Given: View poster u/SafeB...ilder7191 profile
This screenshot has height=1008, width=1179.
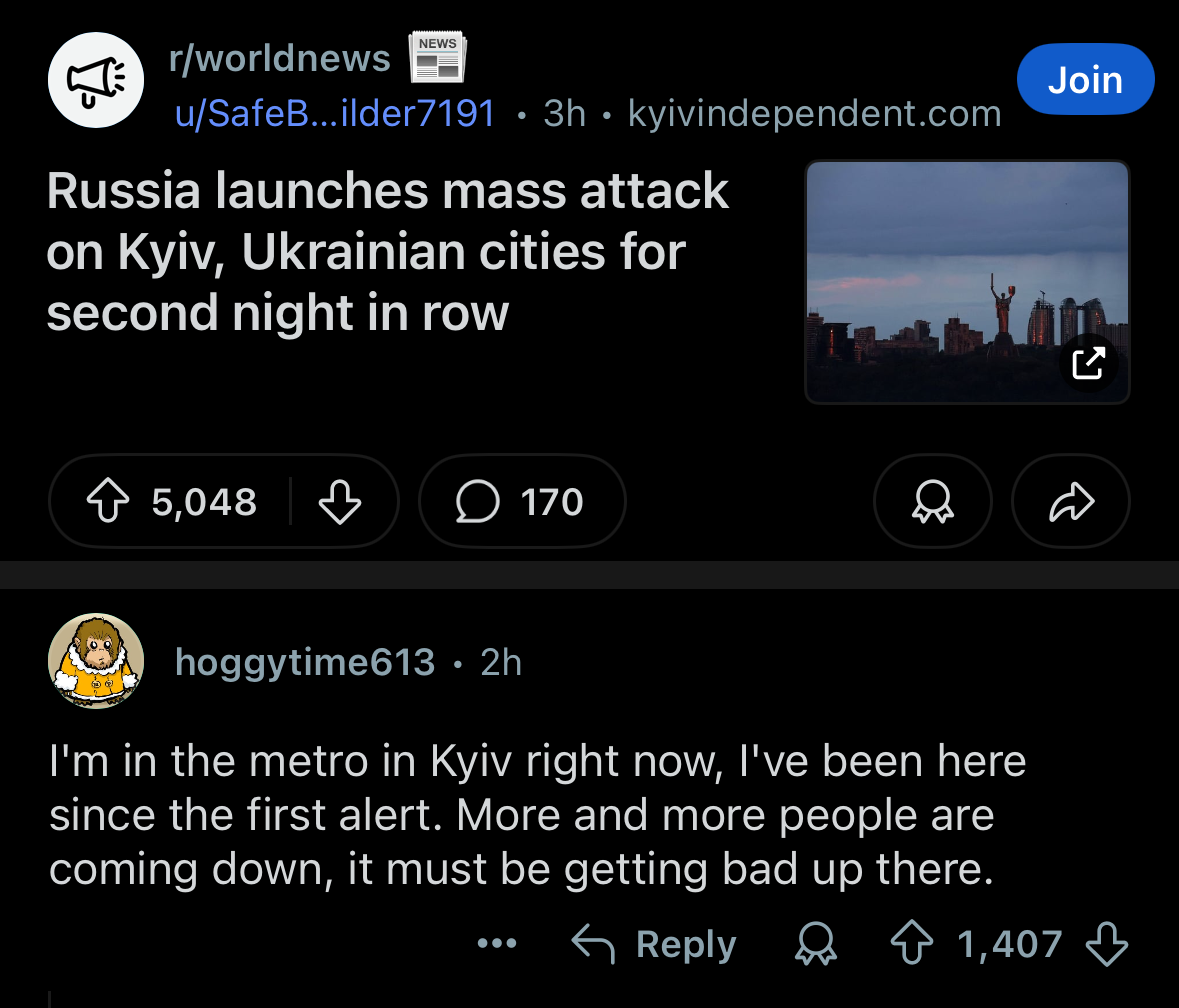Looking at the screenshot, I should 335,114.
